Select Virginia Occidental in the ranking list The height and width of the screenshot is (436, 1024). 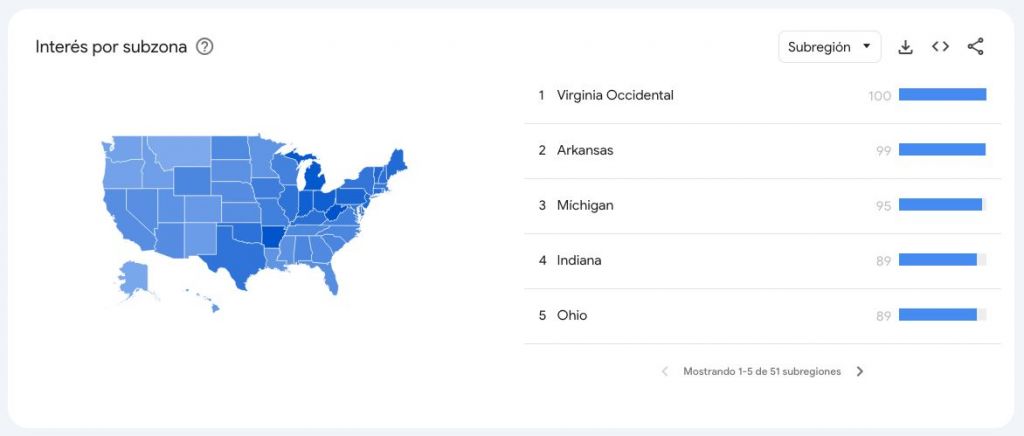[762, 96]
